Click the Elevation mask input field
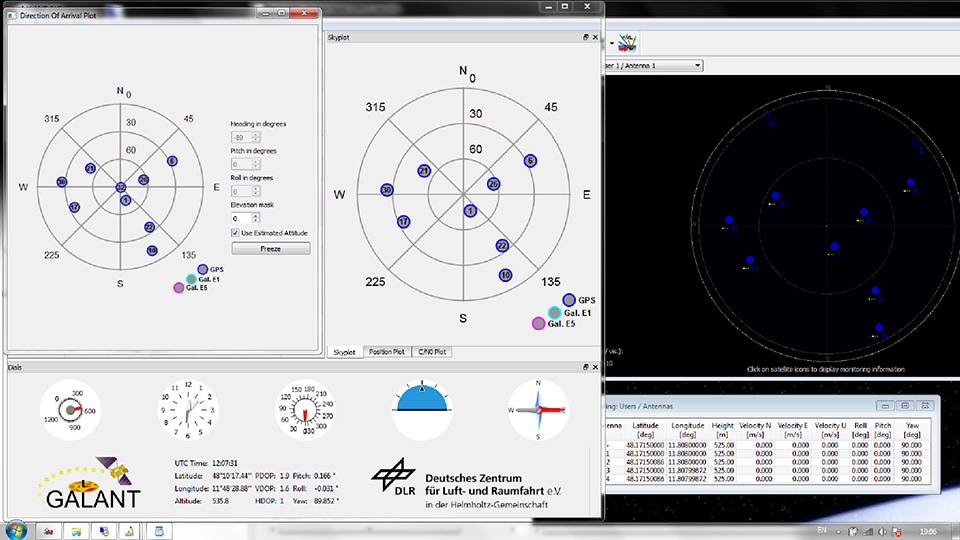 (242, 217)
